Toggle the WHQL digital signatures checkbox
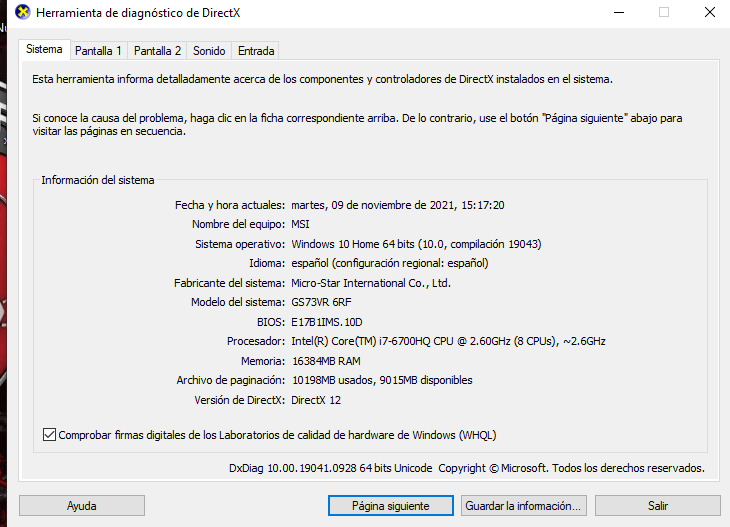Viewport: 730px width, 527px height. (49, 435)
